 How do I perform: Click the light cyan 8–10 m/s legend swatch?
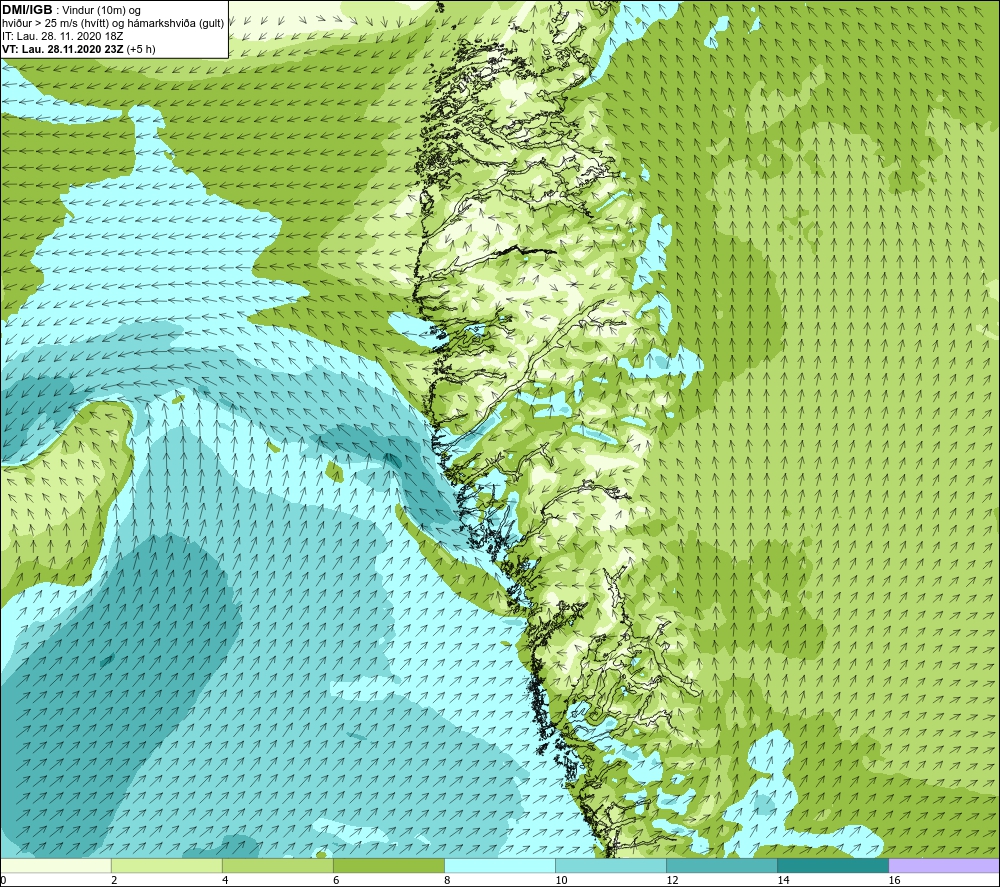coord(499,865)
